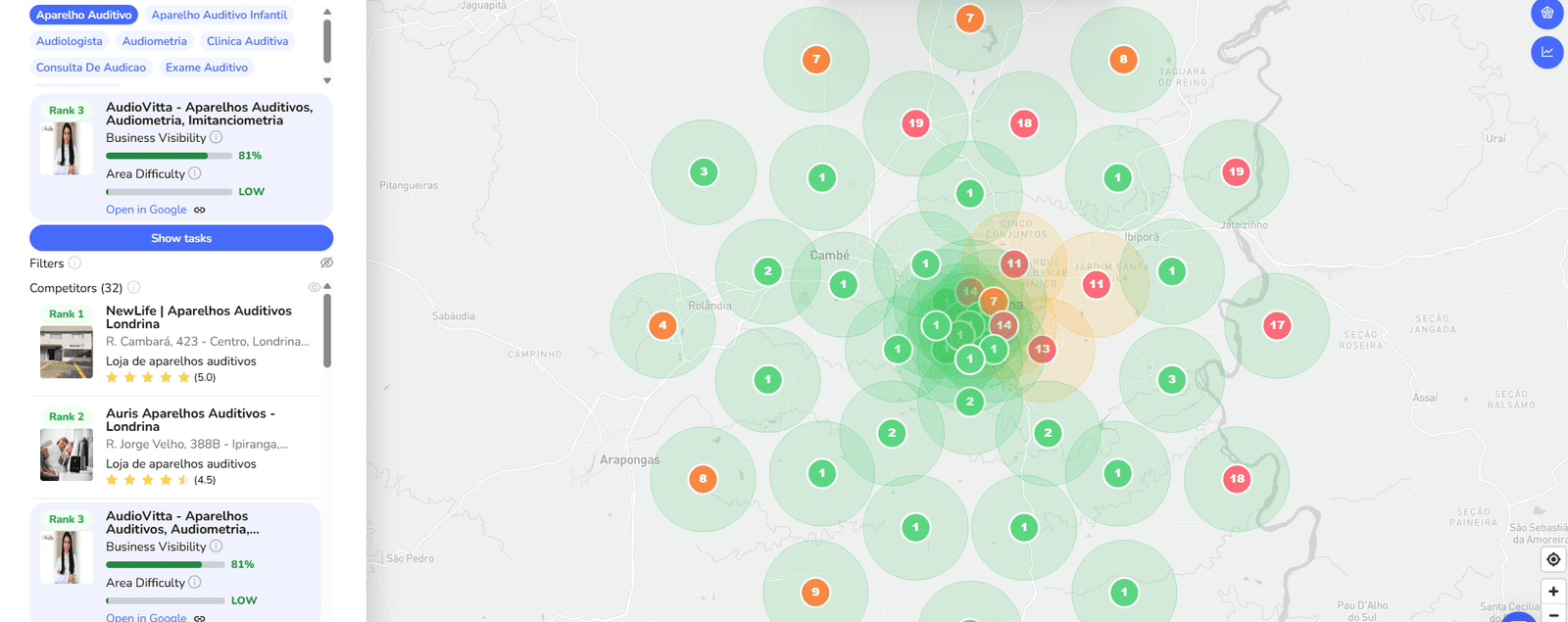Switch to the Clinica Auditiva keyword

247,41
